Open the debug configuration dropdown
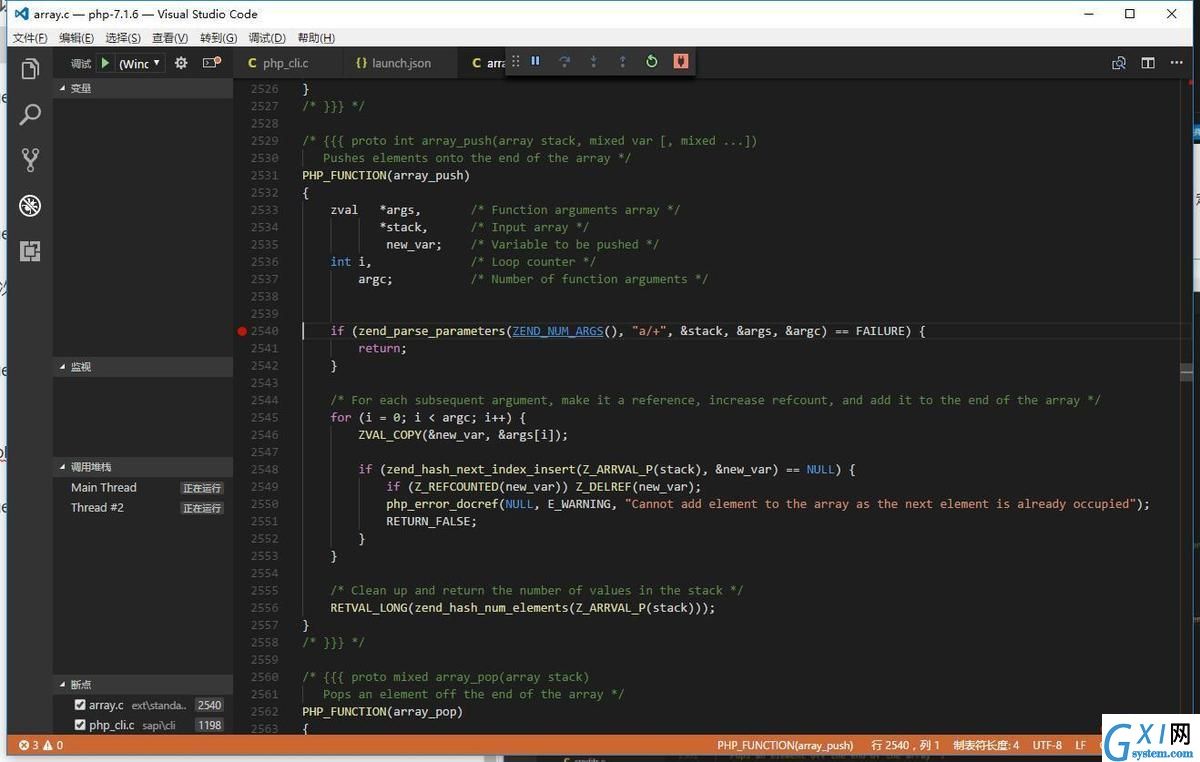Image resolution: width=1200 pixels, height=762 pixels. (140, 63)
